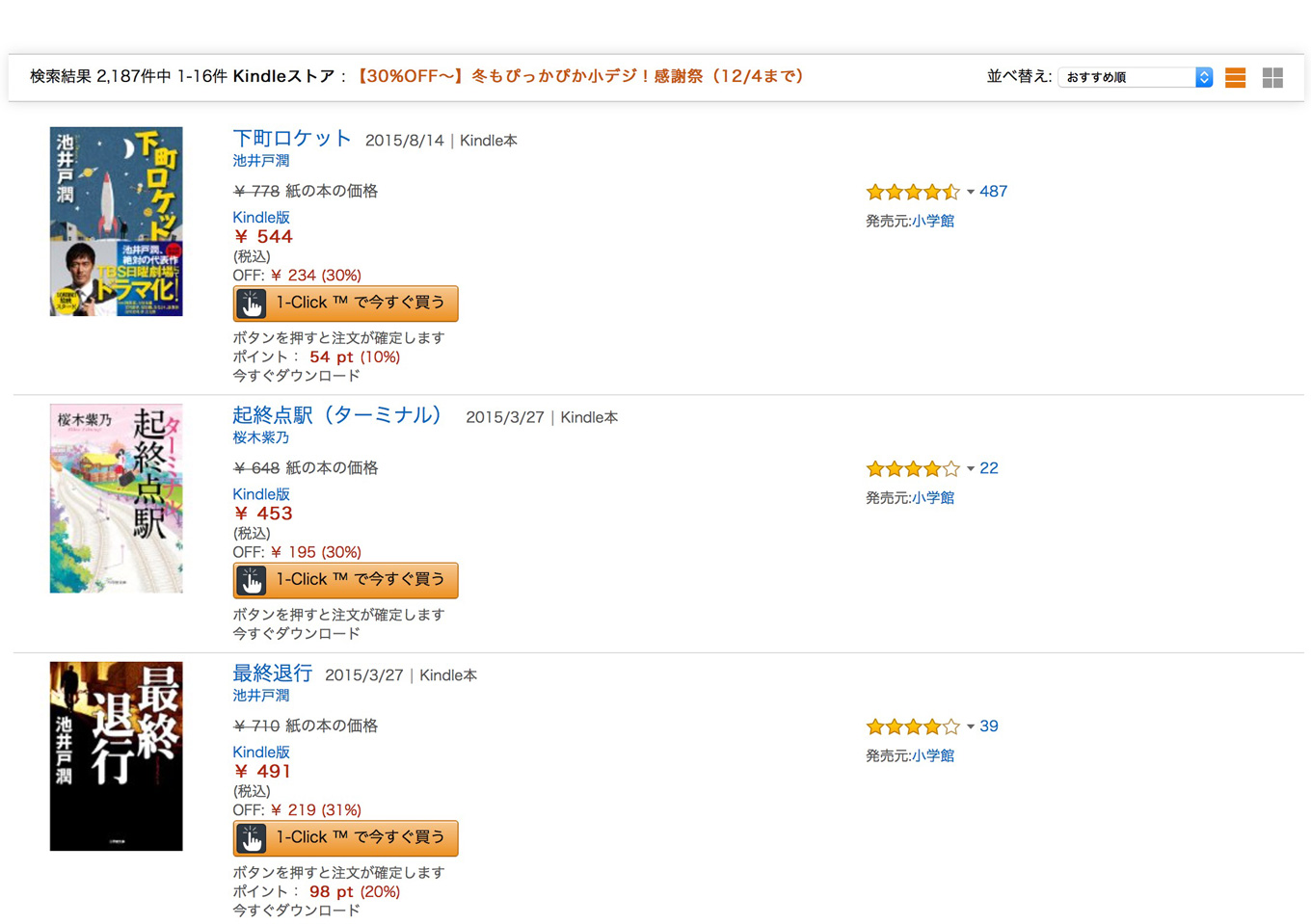This screenshot has width=1311, height=924.
Task: Open the おすすめ順 sort dropdown
Action: 1135,77
